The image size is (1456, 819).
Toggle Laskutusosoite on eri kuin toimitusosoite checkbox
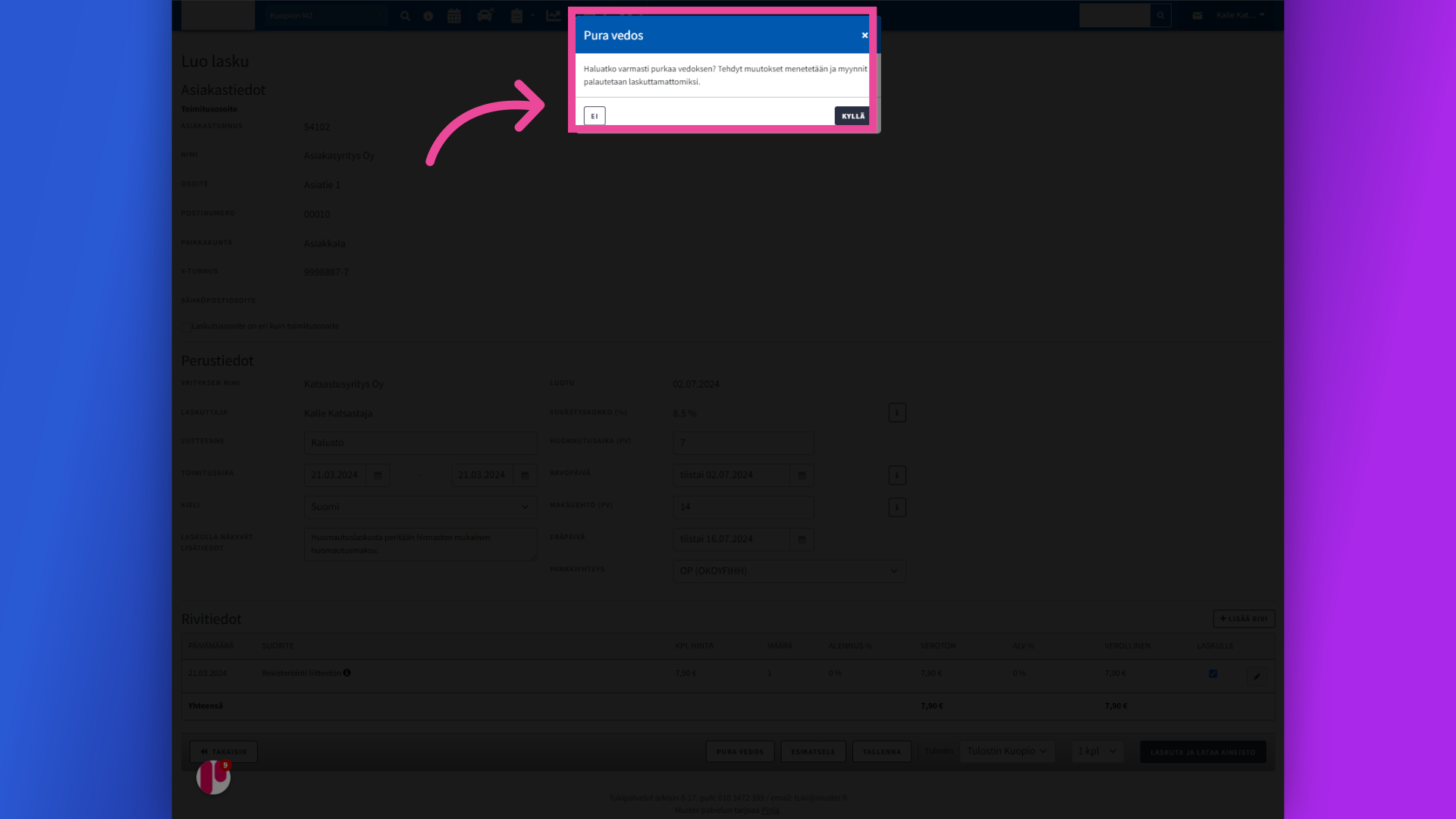(186, 327)
